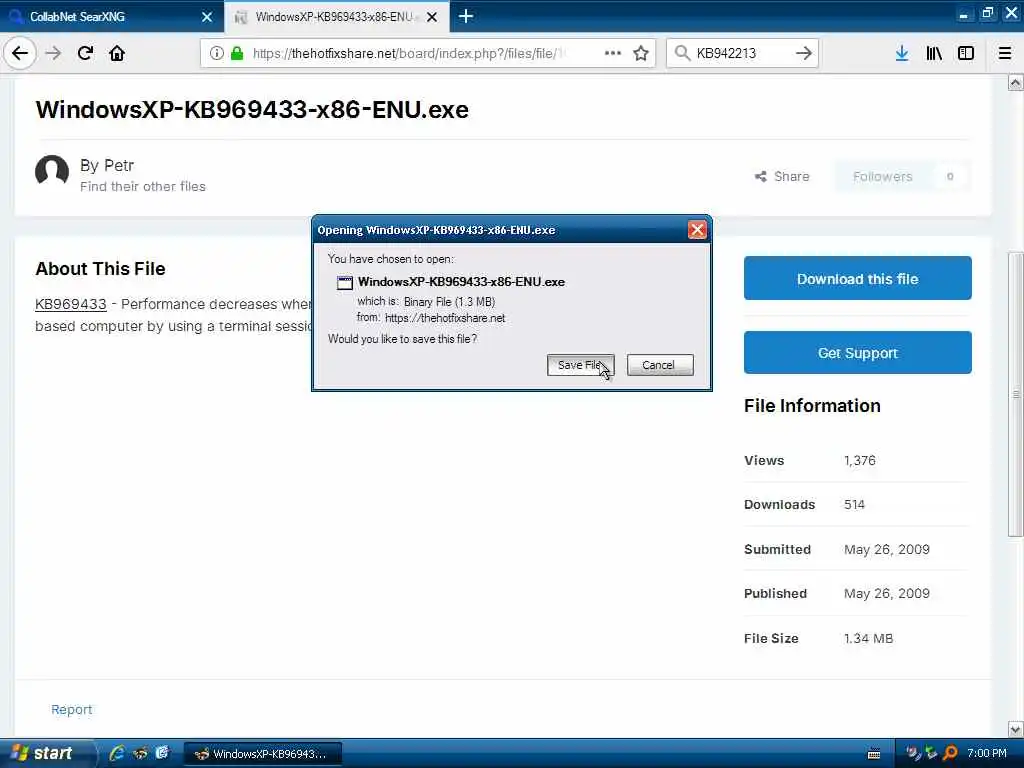1024x768 pixels.
Task: Click the orange magnifier tray icon
Action: pos(951,753)
